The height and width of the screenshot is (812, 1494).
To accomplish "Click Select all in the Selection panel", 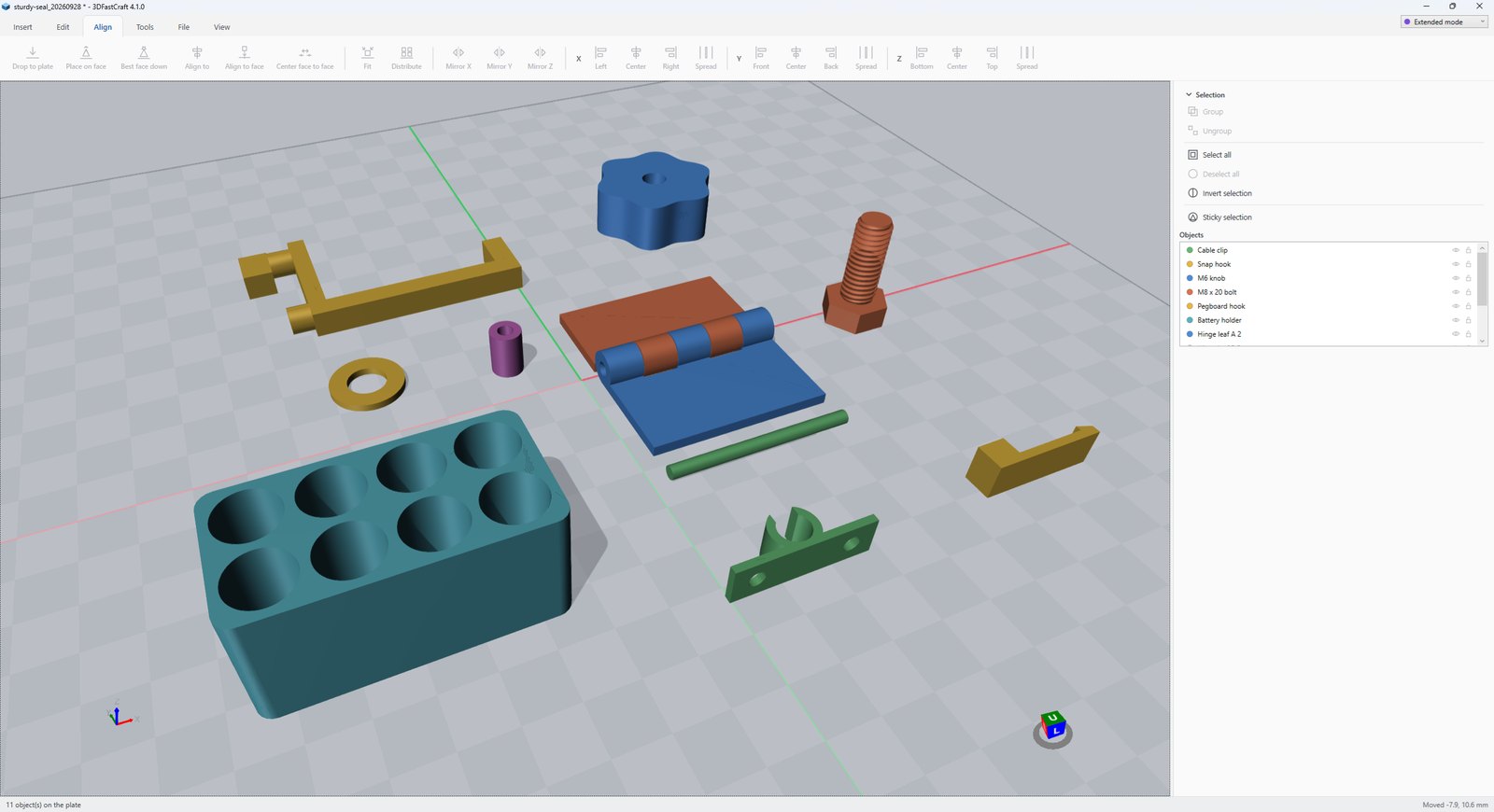I will click(1209, 155).
